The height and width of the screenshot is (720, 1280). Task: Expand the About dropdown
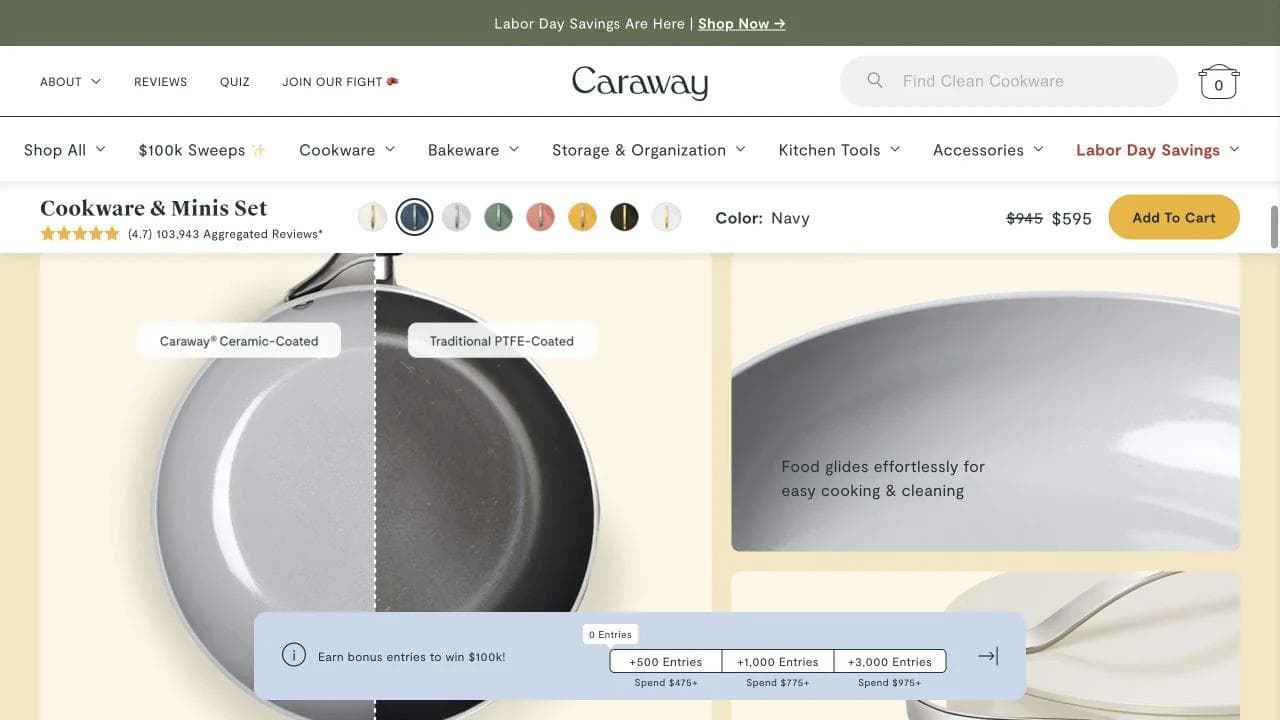[70, 82]
